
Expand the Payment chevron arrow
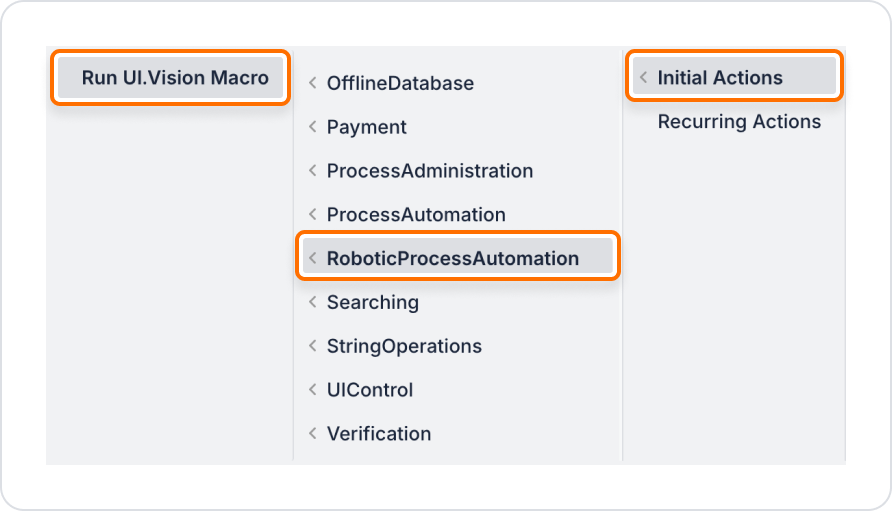(313, 127)
